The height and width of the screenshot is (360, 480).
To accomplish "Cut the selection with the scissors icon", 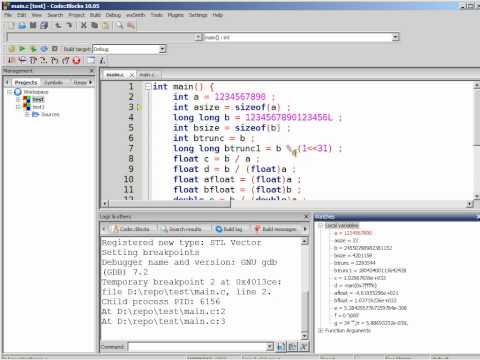I will [x=84, y=25].
